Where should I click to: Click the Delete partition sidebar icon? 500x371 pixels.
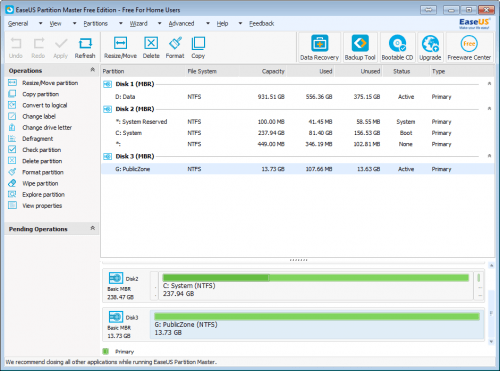[12, 161]
